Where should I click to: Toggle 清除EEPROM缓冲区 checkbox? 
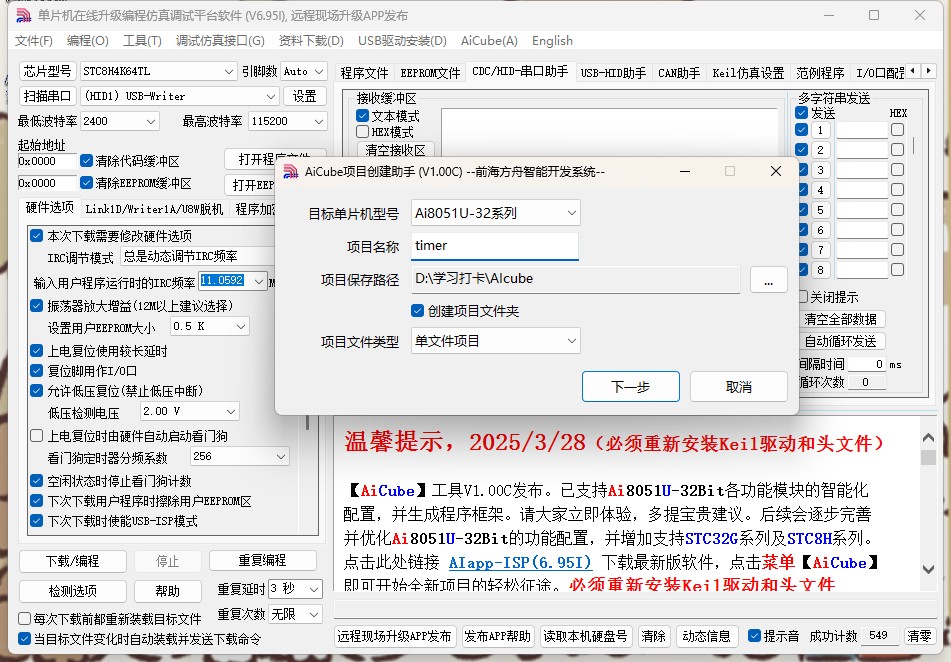[x=86, y=183]
